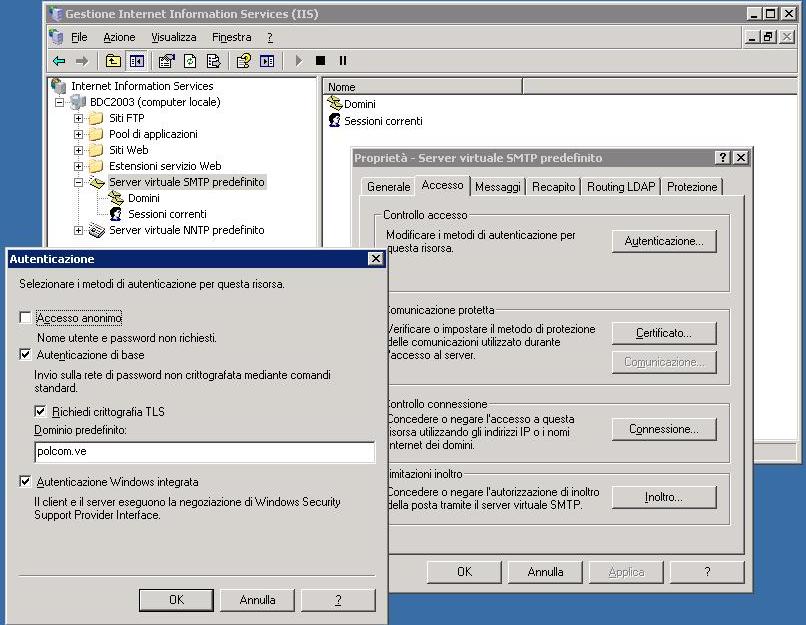Click the BDC2003 computer icon in tree
The image size is (806, 625).
(x=78, y=102)
